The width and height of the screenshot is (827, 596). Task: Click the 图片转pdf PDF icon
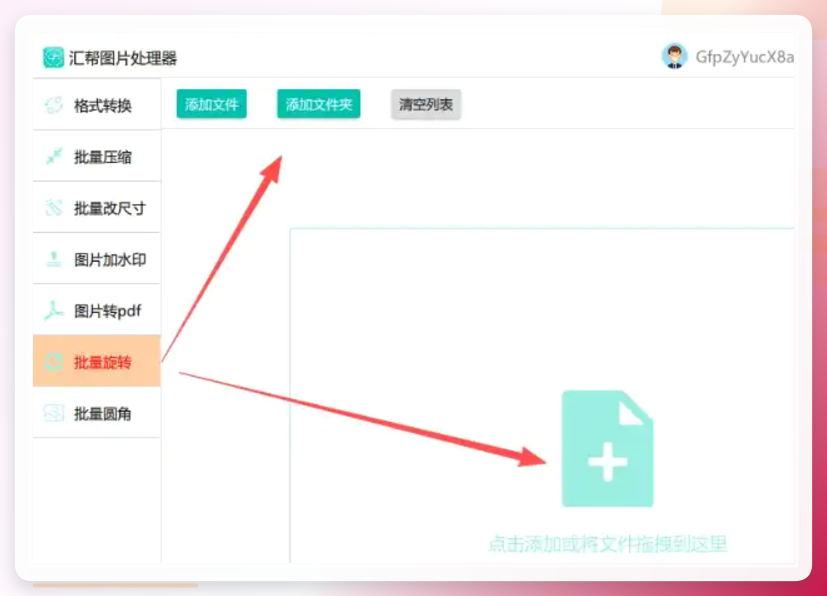[x=53, y=310]
